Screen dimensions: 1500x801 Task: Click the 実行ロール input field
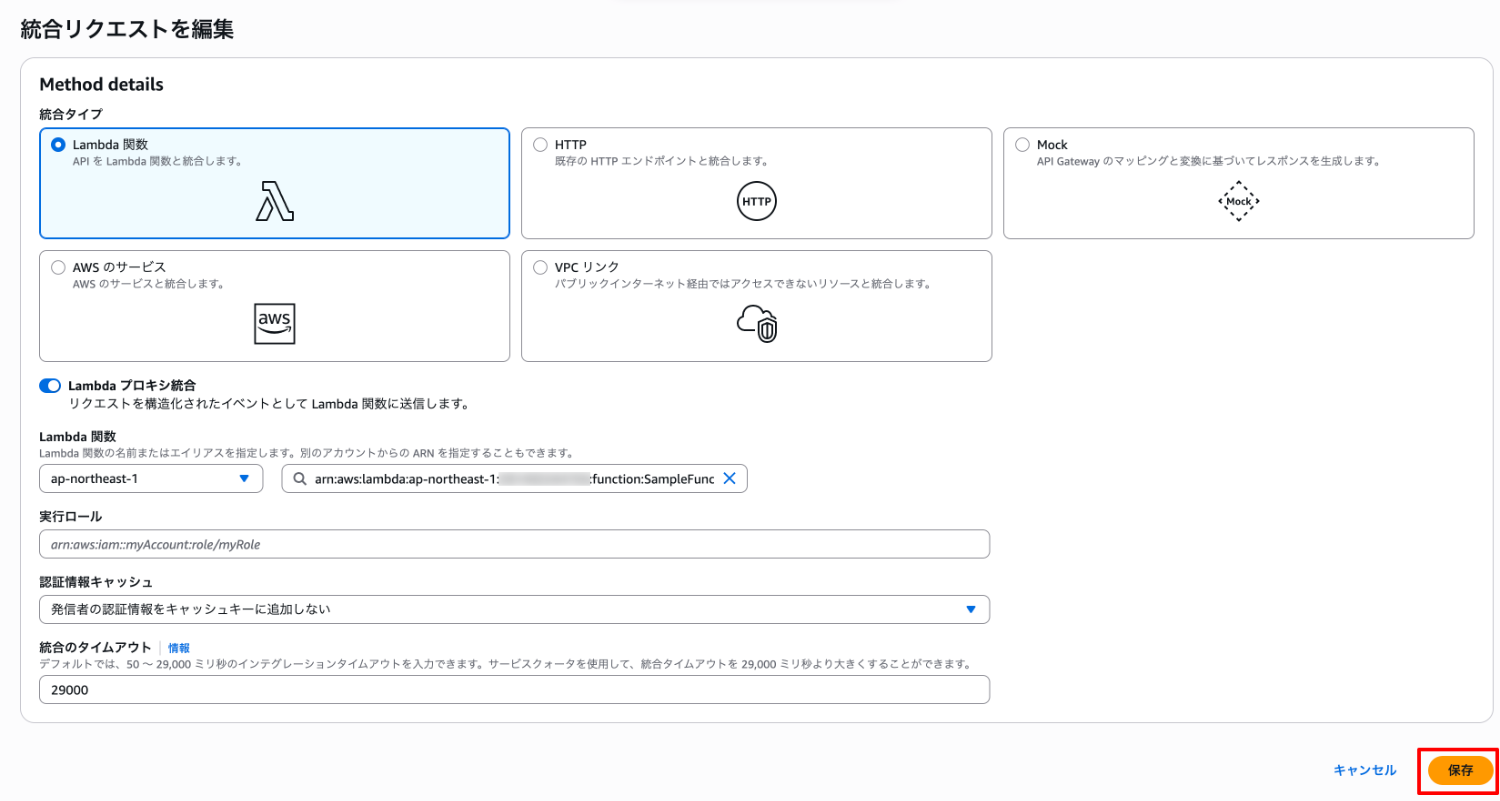tap(514, 544)
